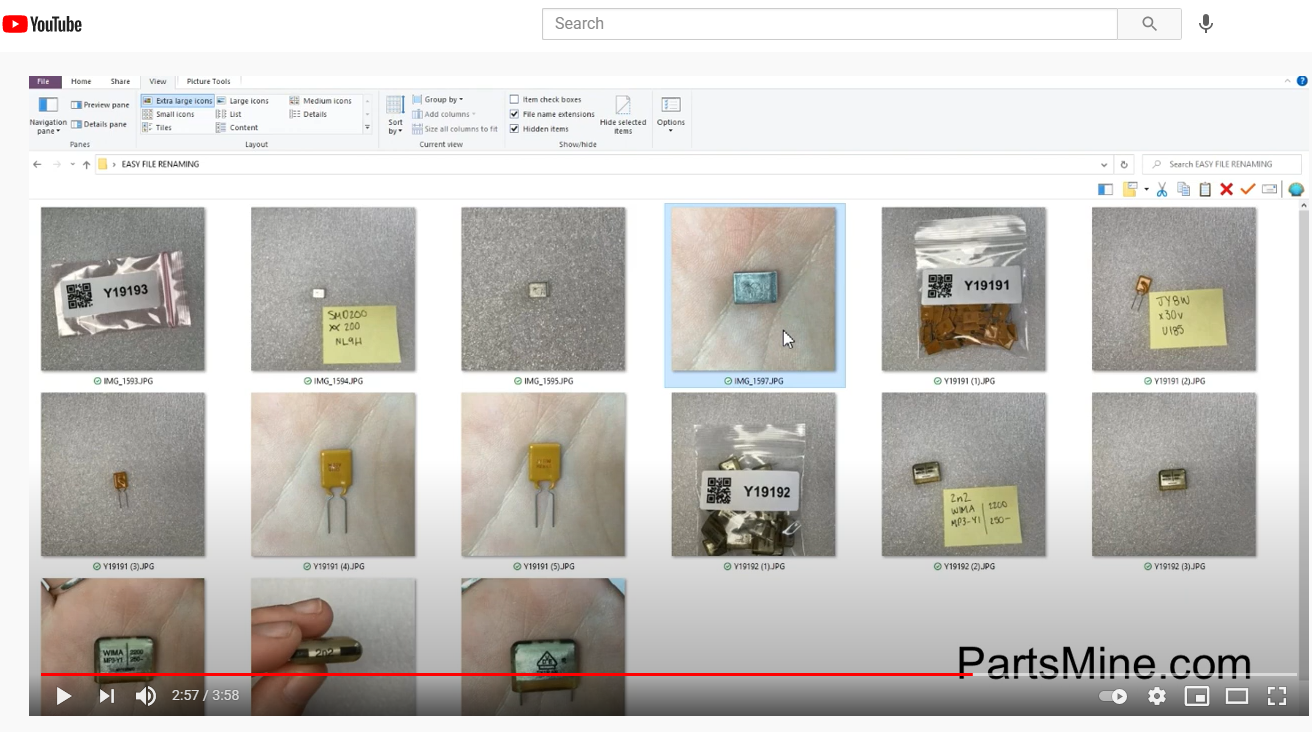Click the Paste icon on the toolbar
Viewport: 1312px width, 732px height.
click(1204, 189)
